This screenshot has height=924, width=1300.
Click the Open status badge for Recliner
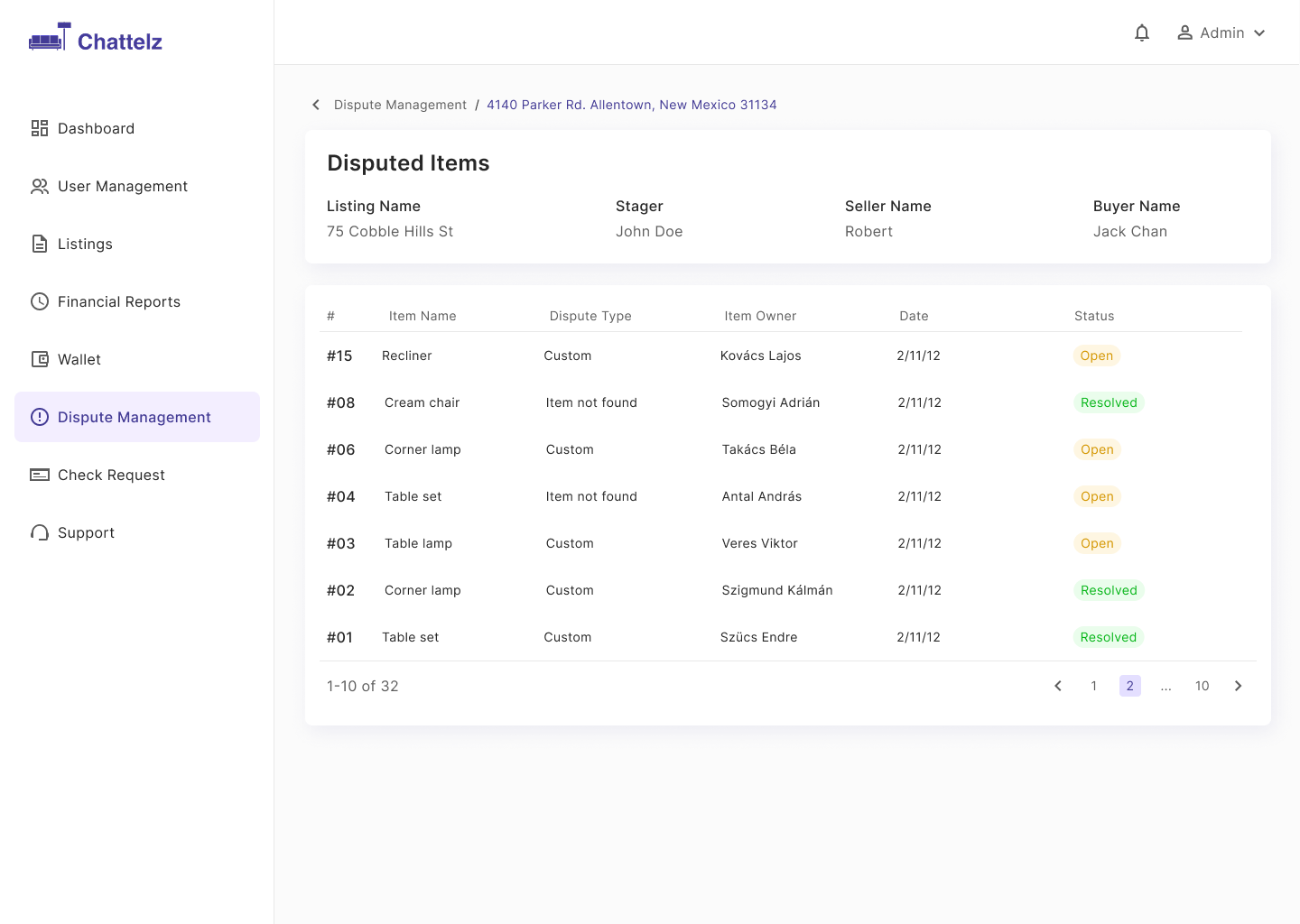(x=1097, y=356)
